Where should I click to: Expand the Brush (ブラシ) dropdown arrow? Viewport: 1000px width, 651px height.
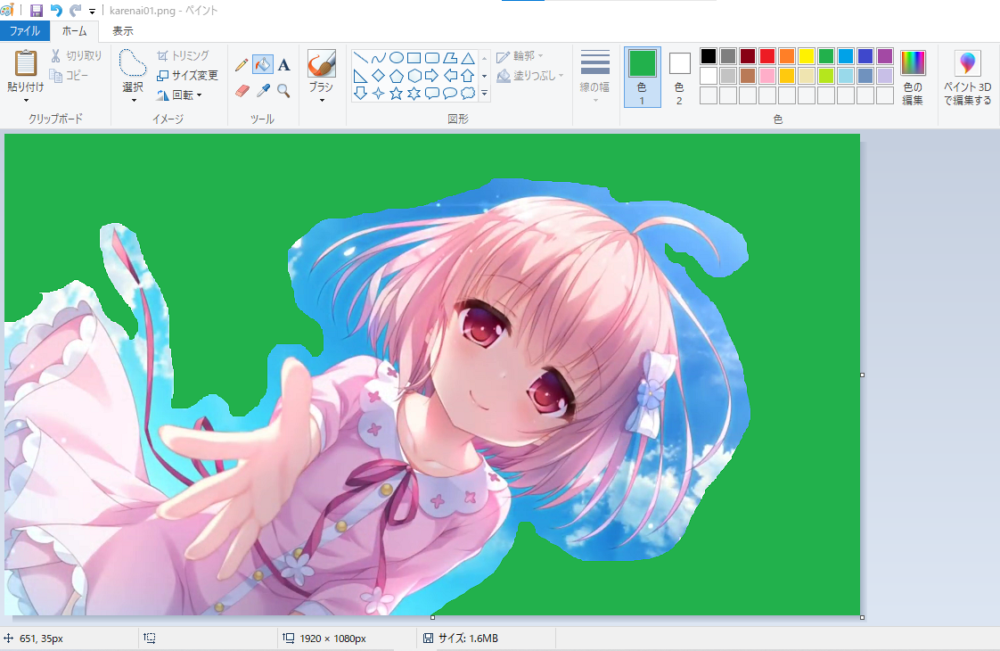(x=321, y=101)
